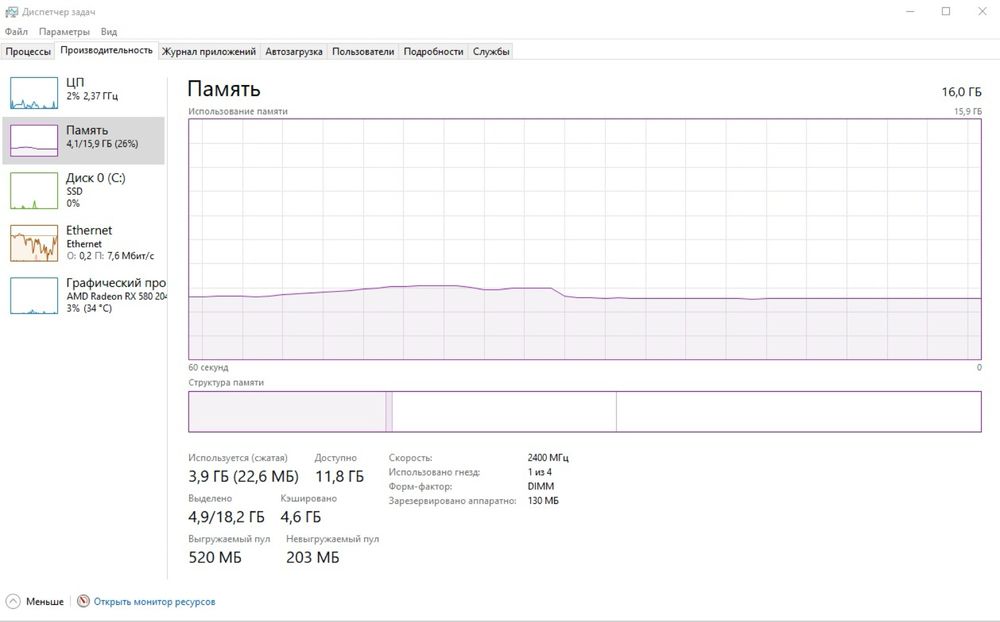Click the Выгружаемый пул label

(x=229, y=538)
